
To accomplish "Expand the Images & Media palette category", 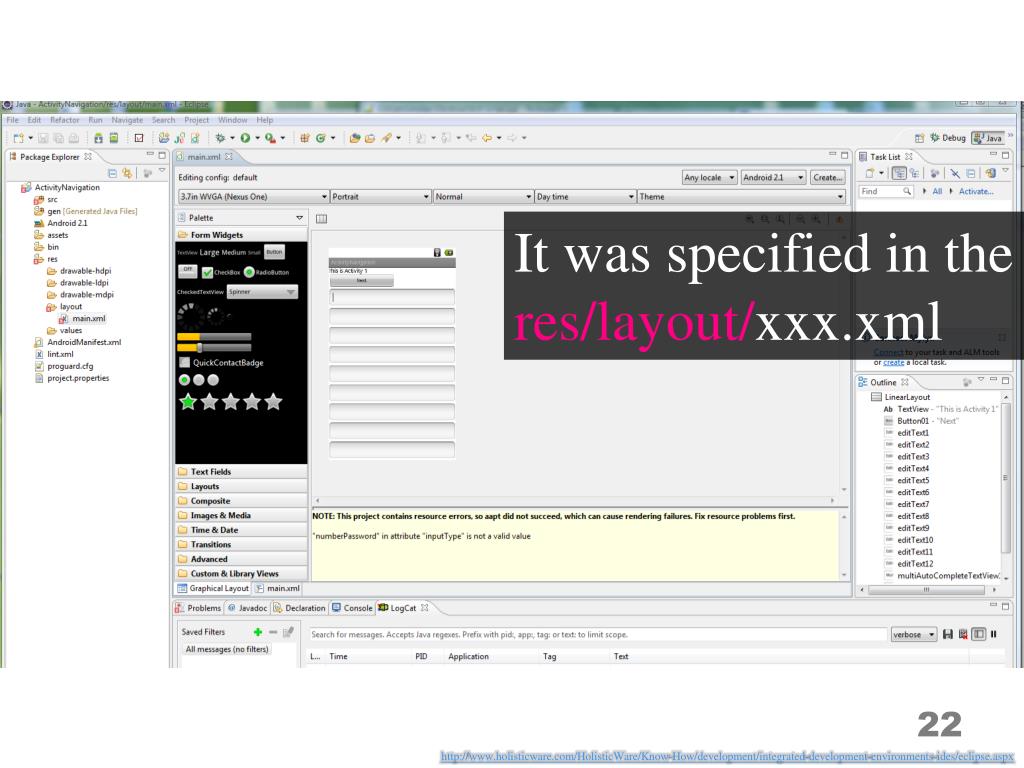I will click(241, 515).
